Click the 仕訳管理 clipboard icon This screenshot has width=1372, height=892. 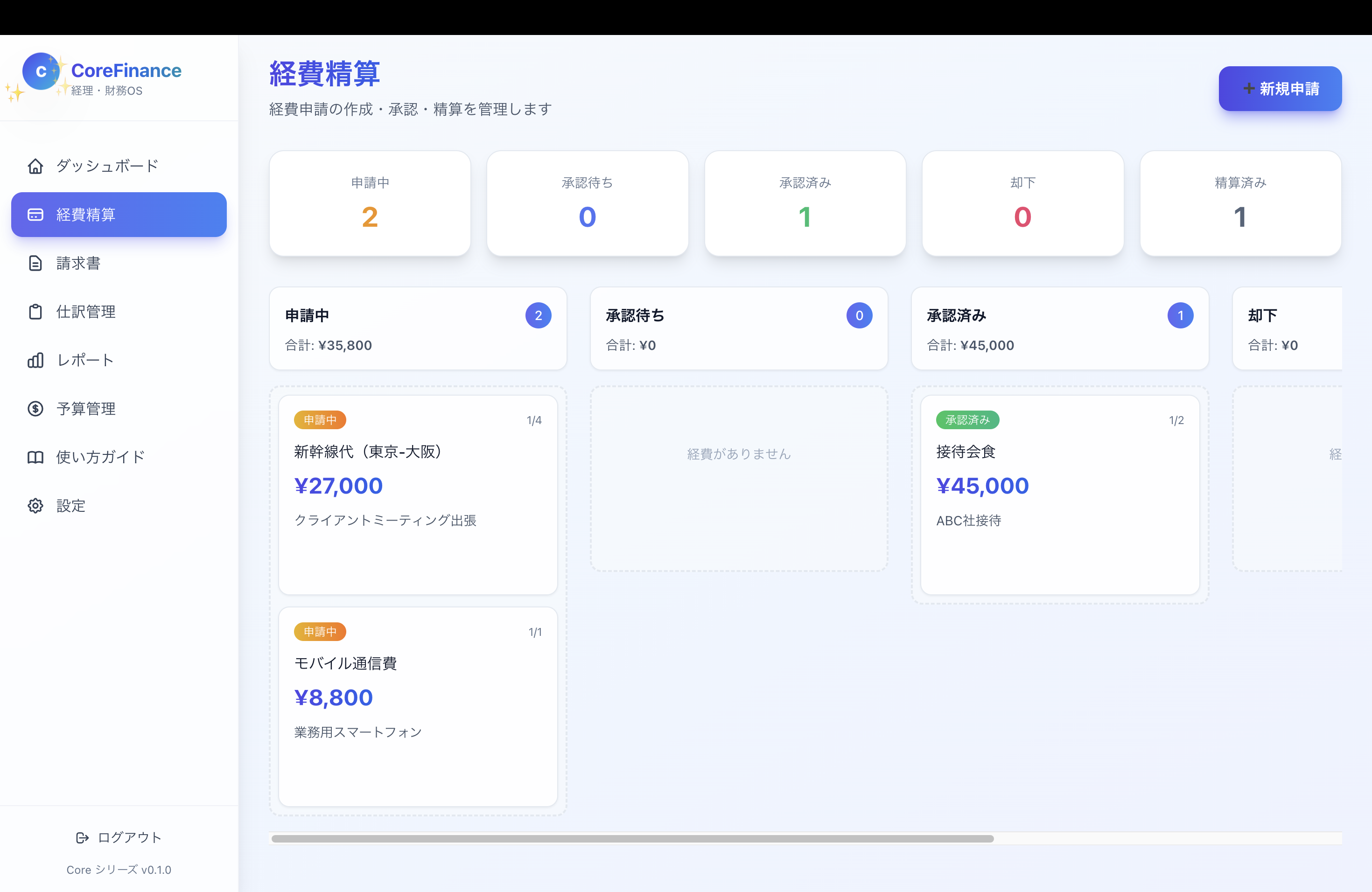35,312
